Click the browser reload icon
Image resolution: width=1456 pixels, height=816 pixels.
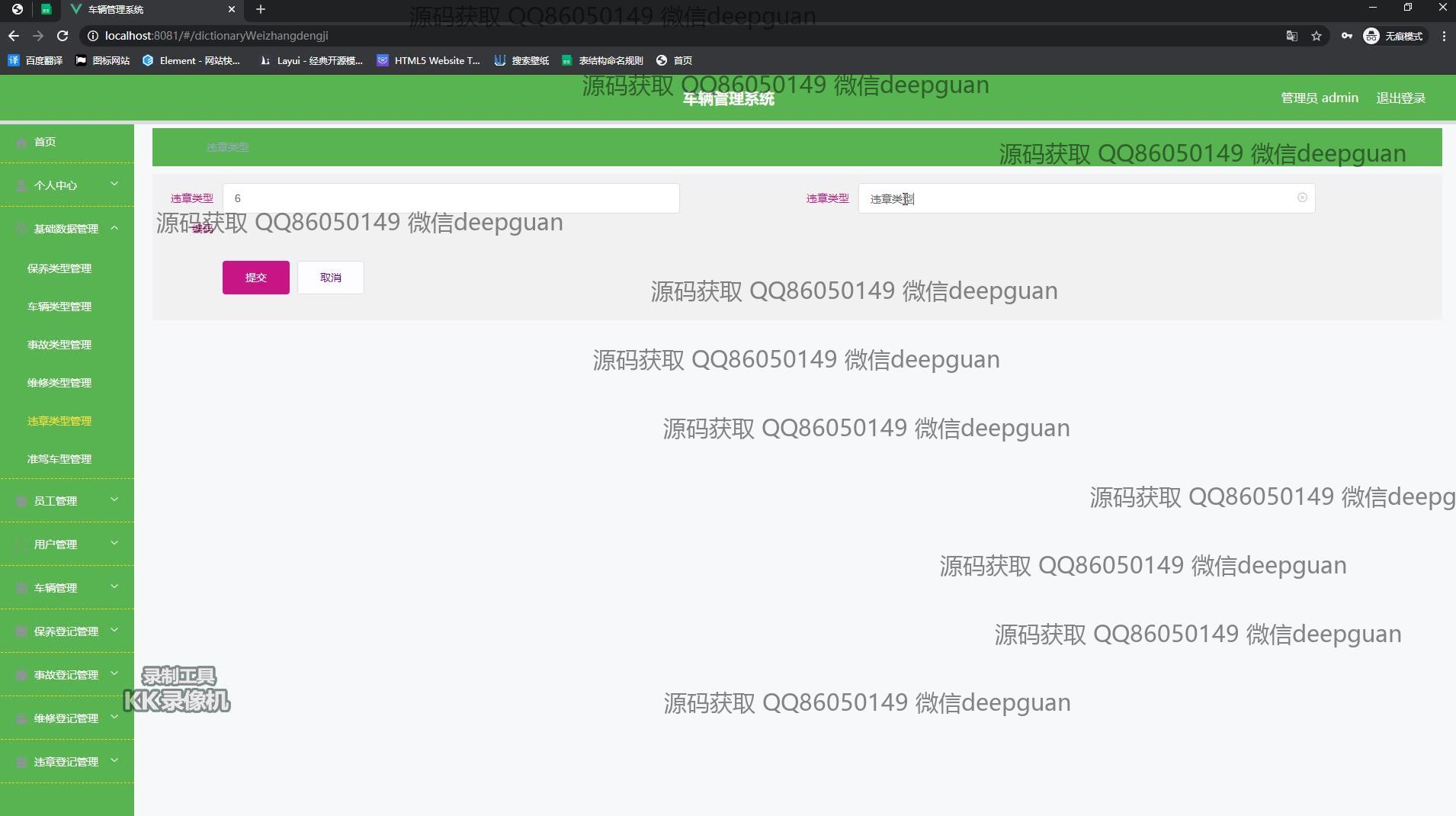[63, 36]
